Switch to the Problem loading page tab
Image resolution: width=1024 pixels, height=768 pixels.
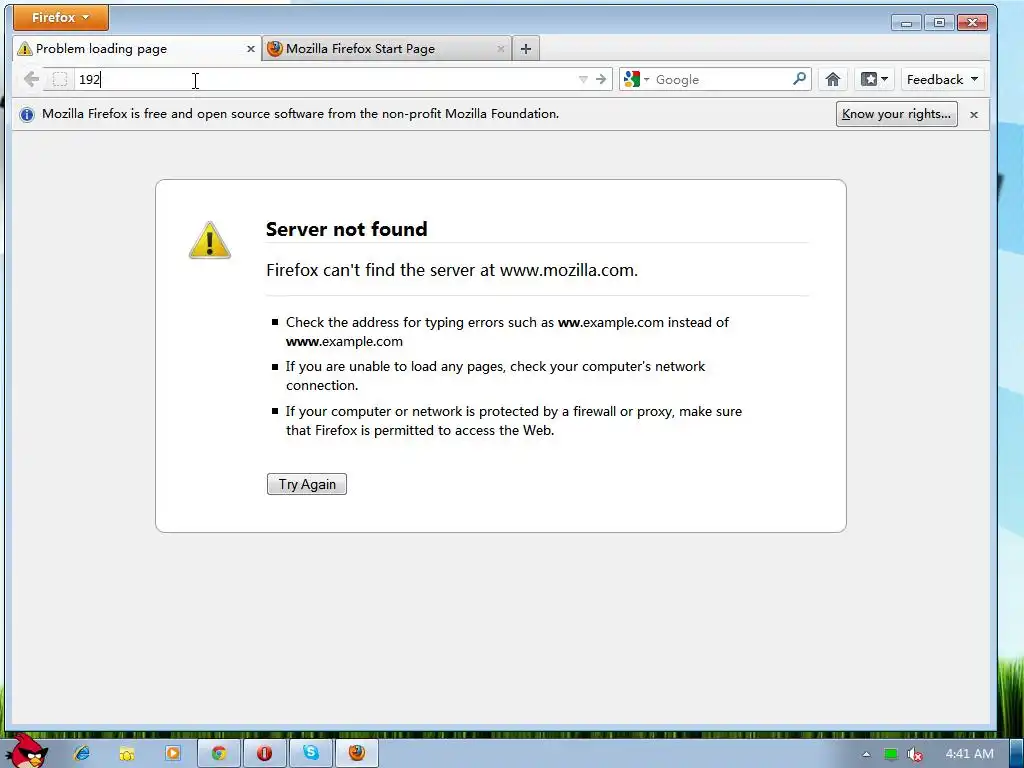coord(137,49)
